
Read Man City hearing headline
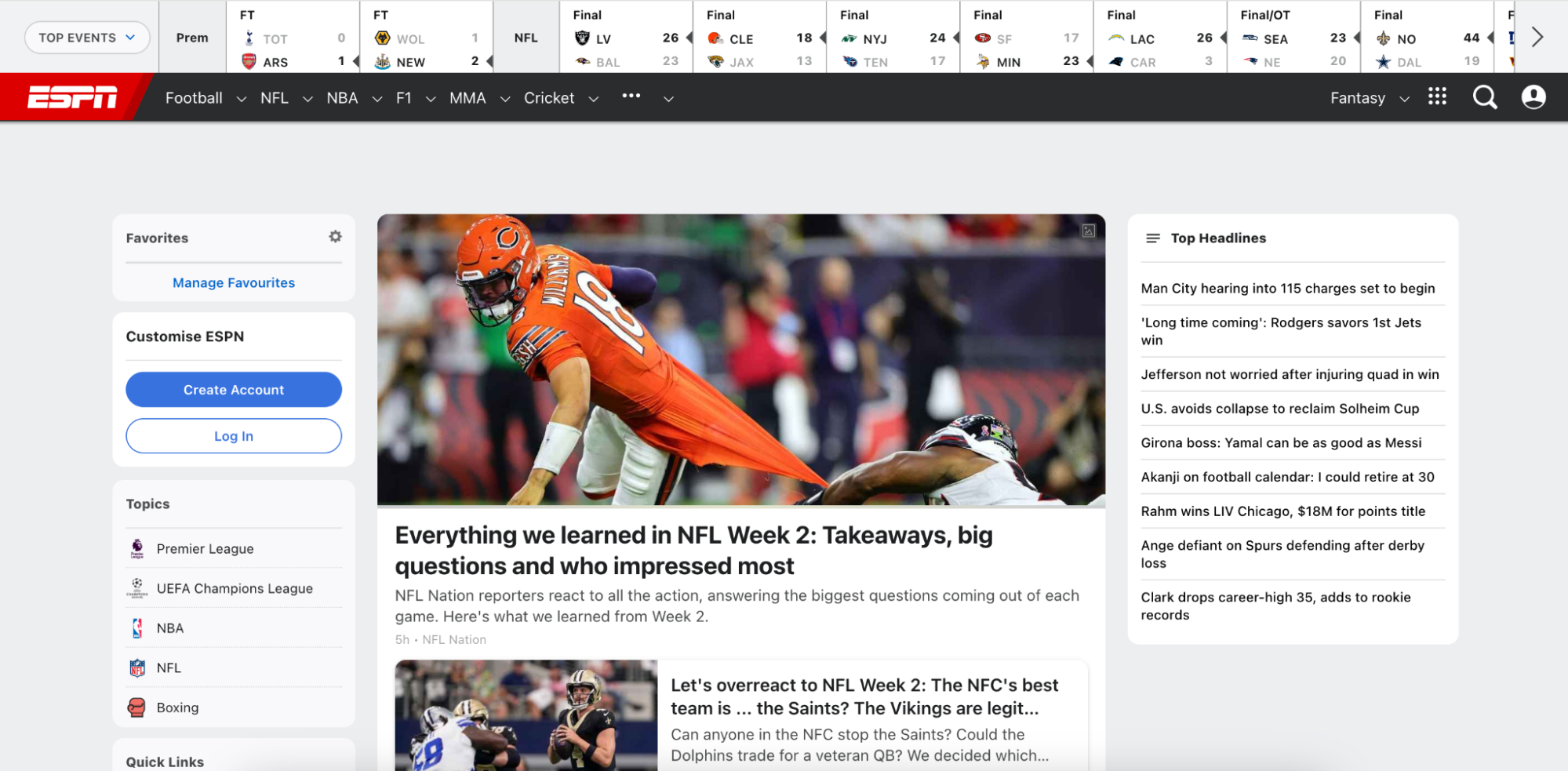click(1288, 289)
